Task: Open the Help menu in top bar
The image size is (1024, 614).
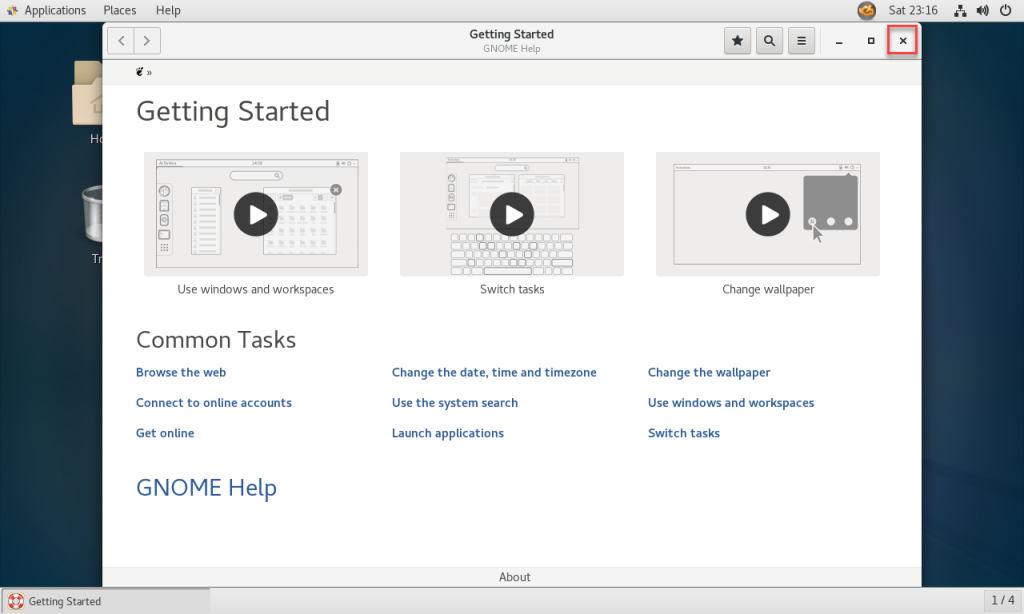Action: coord(168,10)
